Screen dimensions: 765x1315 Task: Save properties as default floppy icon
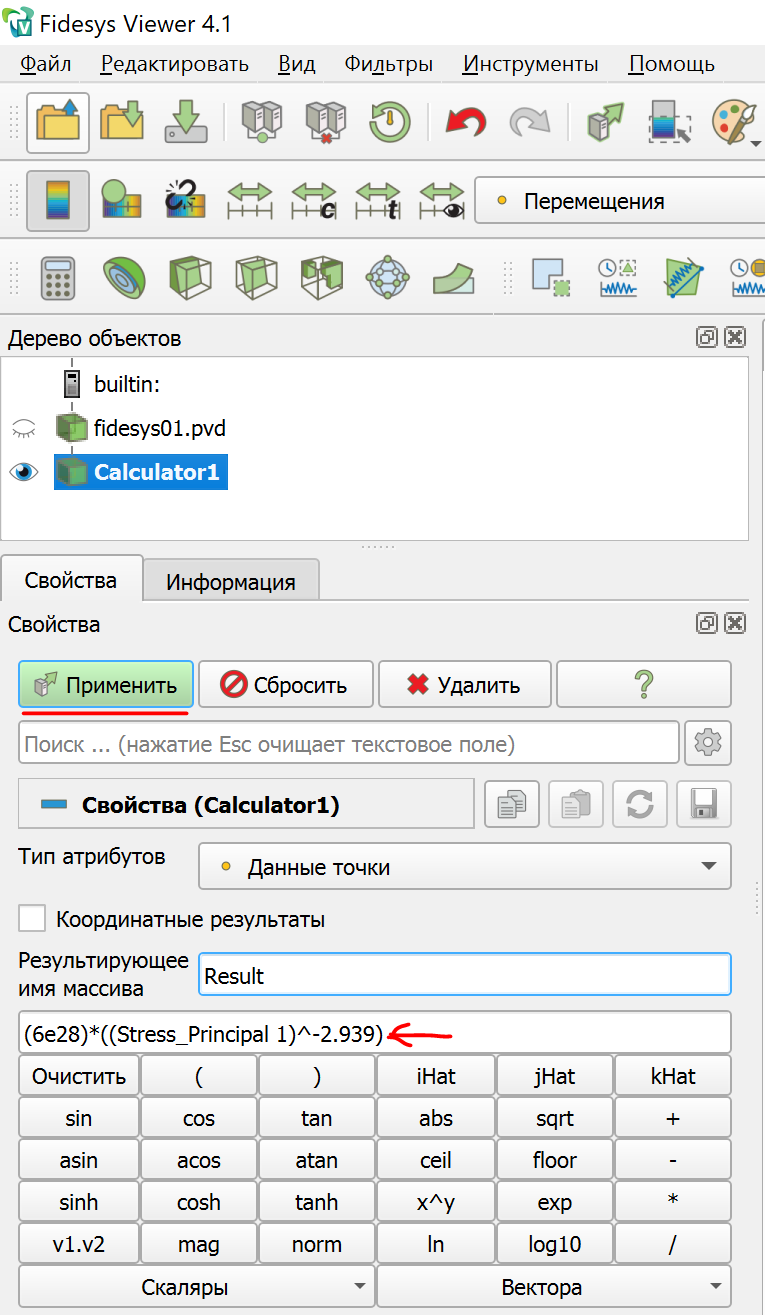coord(704,804)
